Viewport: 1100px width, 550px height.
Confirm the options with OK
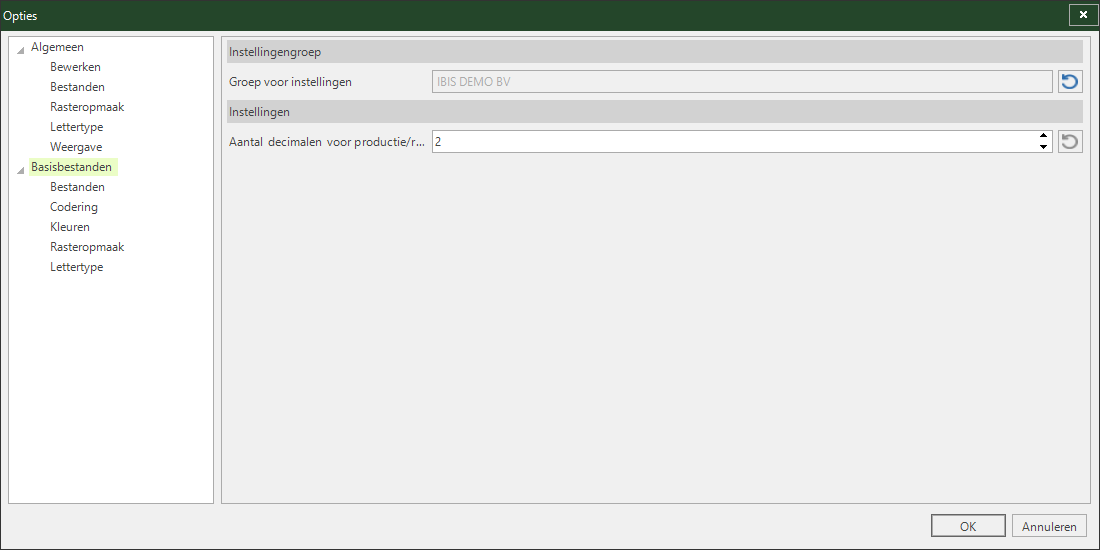click(x=968, y=527)
